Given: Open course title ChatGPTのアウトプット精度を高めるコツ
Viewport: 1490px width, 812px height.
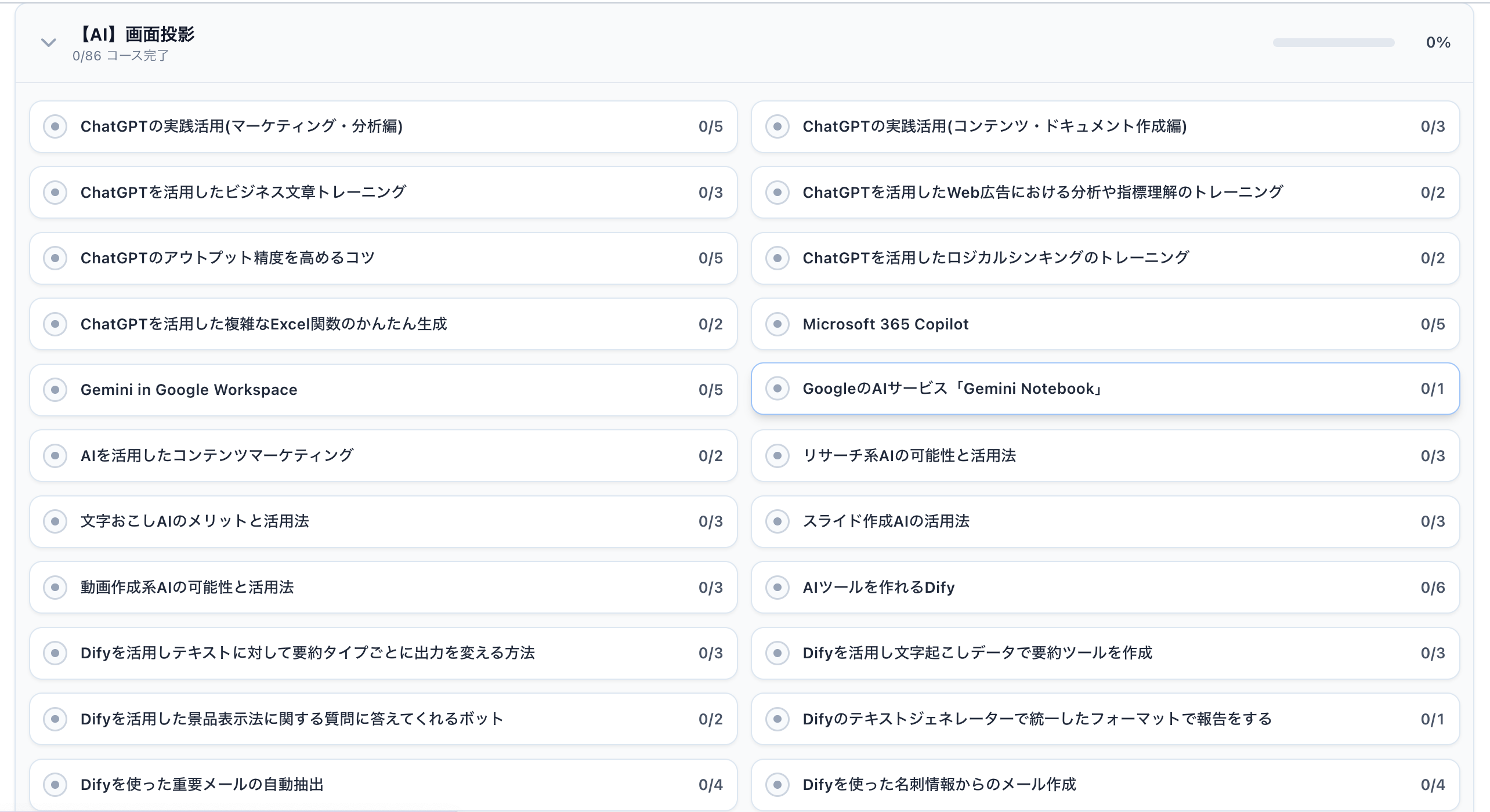Looking at the screenshot, I should point(227,258).
